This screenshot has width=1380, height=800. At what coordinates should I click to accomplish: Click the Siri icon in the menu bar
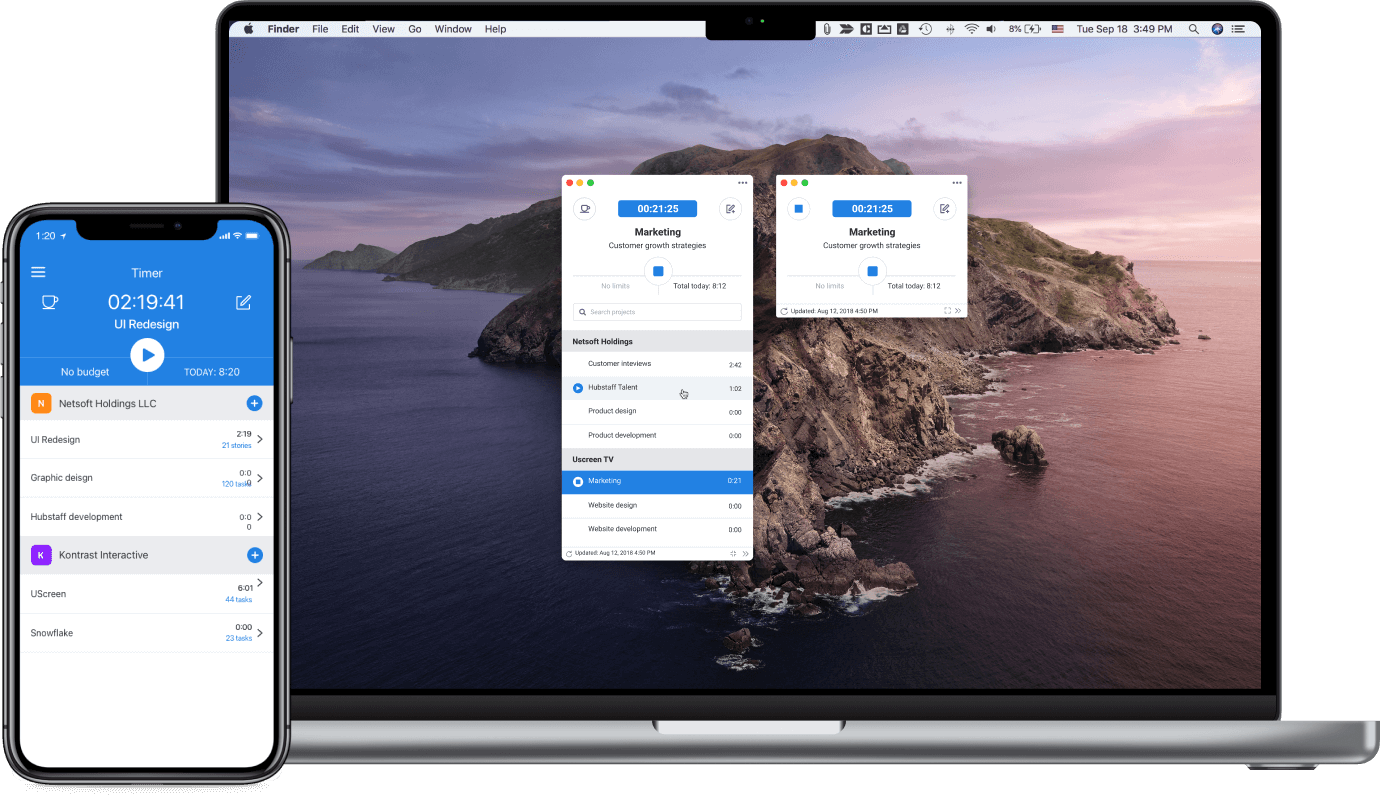(1217, 29)
